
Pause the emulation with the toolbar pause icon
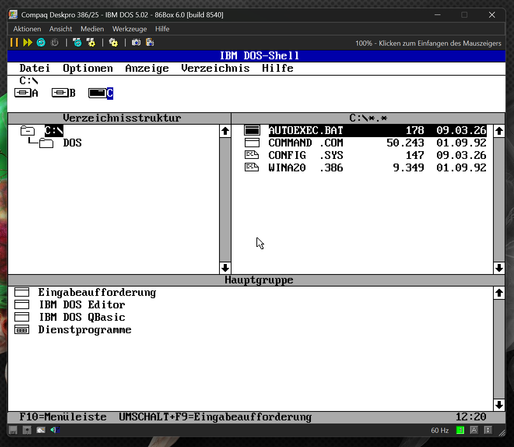[x=14, y=43]
